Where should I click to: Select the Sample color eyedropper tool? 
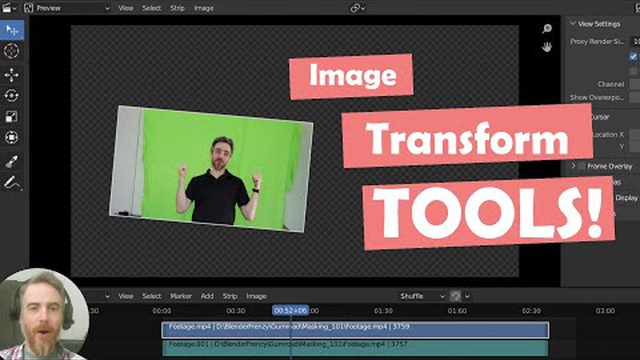pos(11,162)
